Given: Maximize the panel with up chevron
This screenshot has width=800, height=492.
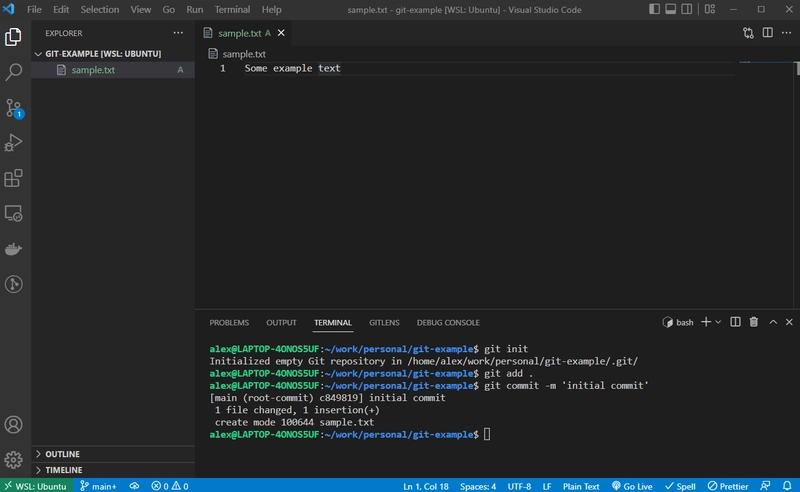Looking at the screenshot, I should pos(773,322).
